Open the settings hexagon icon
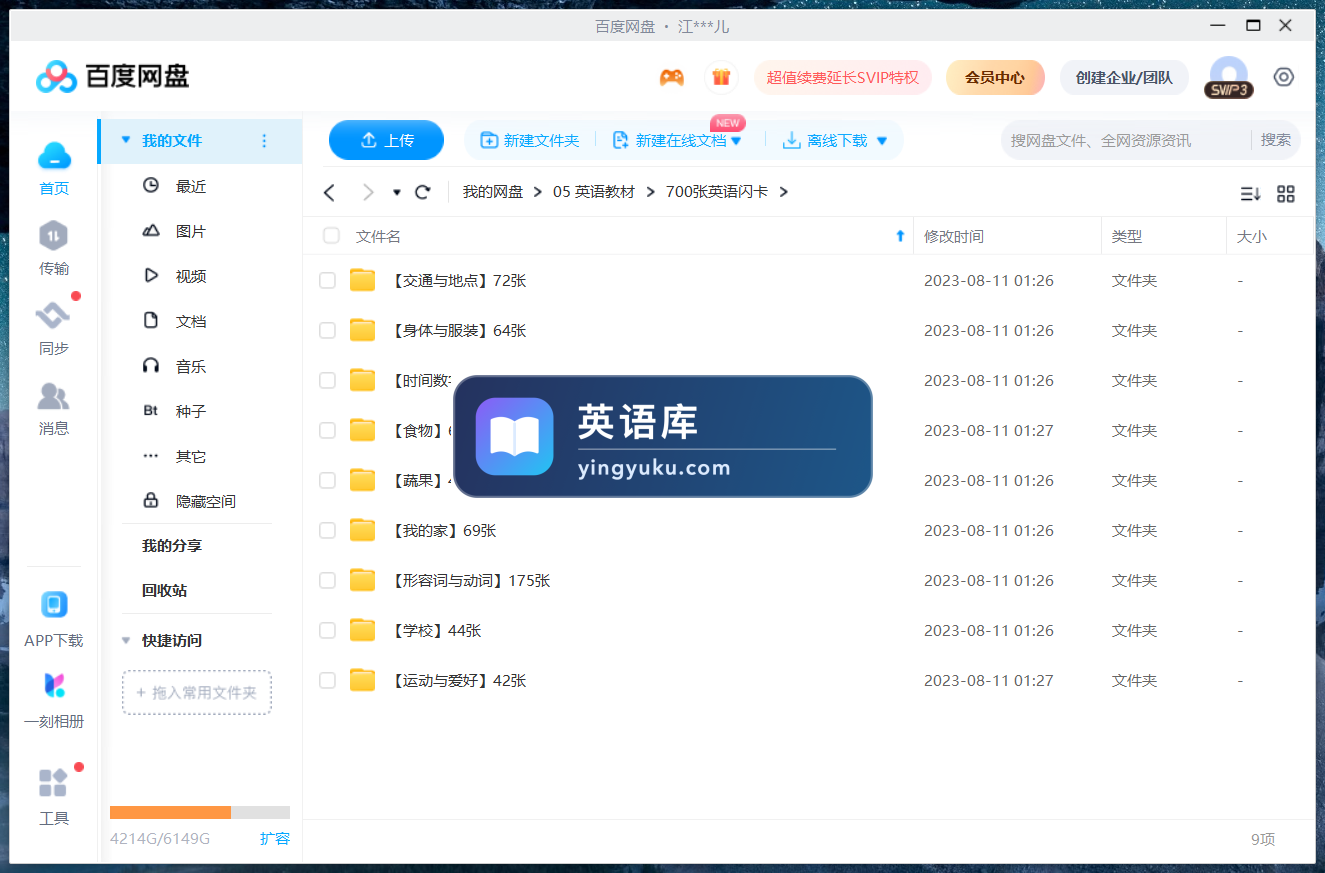The image size is (1325, 873). tap(1284, 77)
